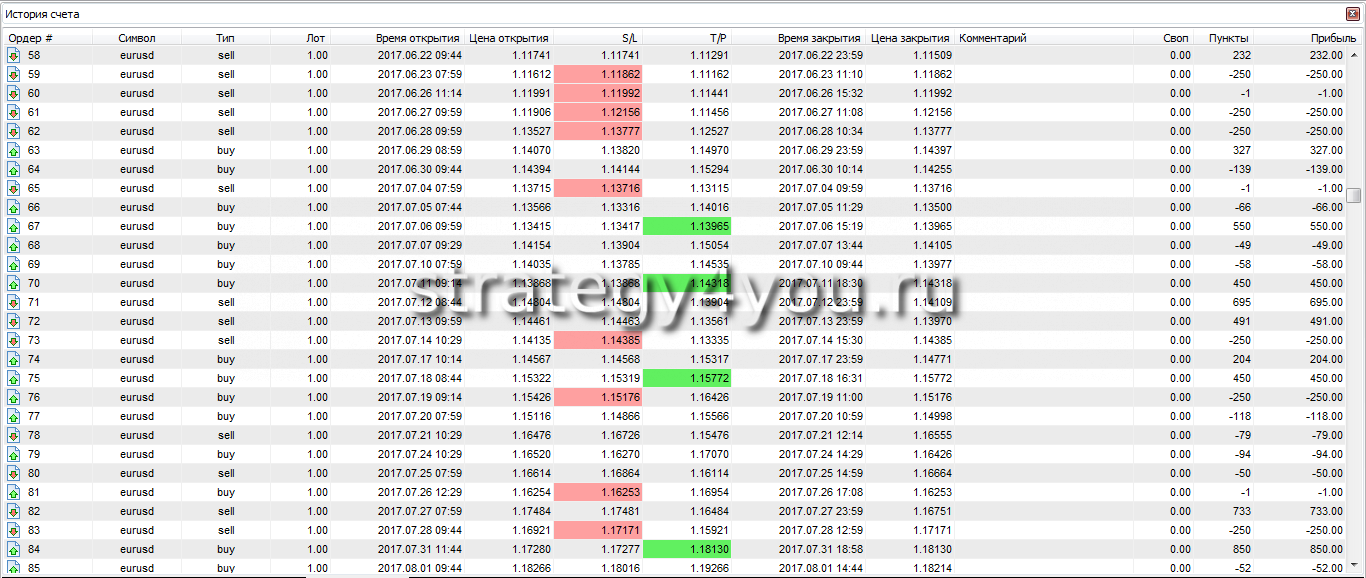1366x578 pixels.
Task: Click the Пункты column header
Action: [x=1228, y=38]
